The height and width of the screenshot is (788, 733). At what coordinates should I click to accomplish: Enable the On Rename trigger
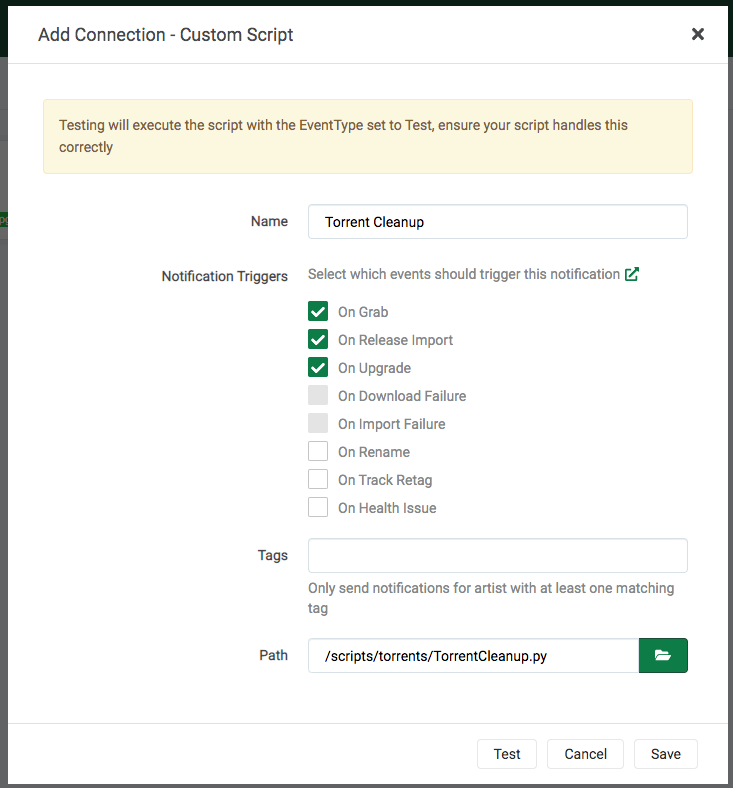point(318,452)
